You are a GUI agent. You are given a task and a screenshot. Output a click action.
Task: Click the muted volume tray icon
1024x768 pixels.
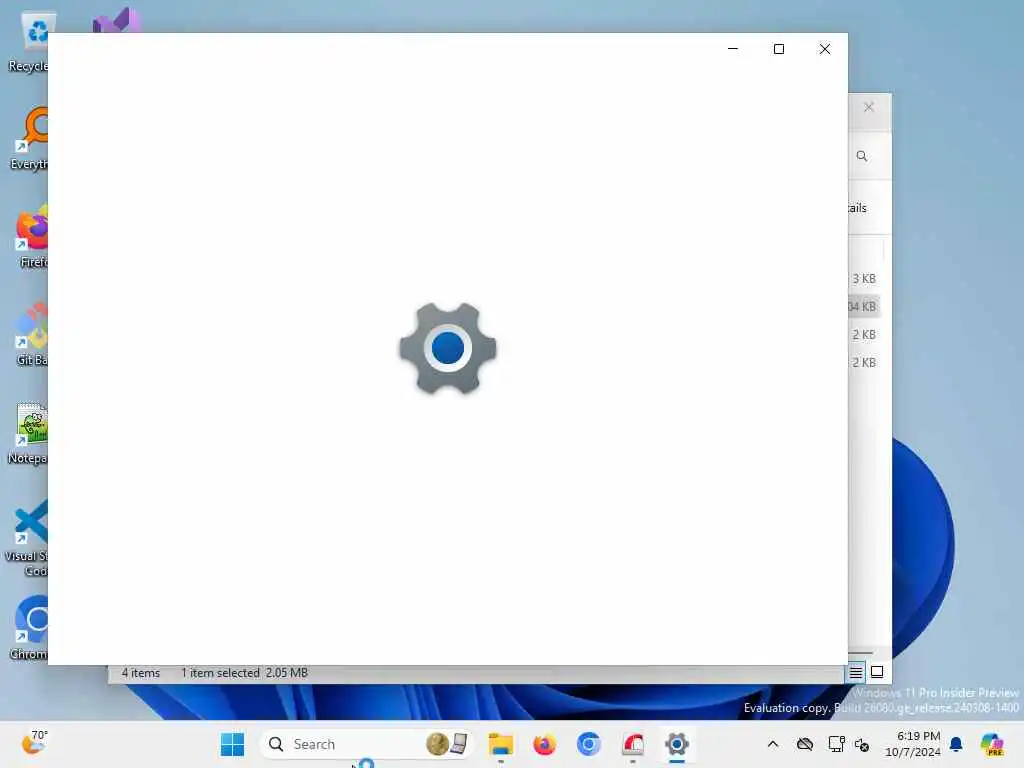click(x=862, y=744)
